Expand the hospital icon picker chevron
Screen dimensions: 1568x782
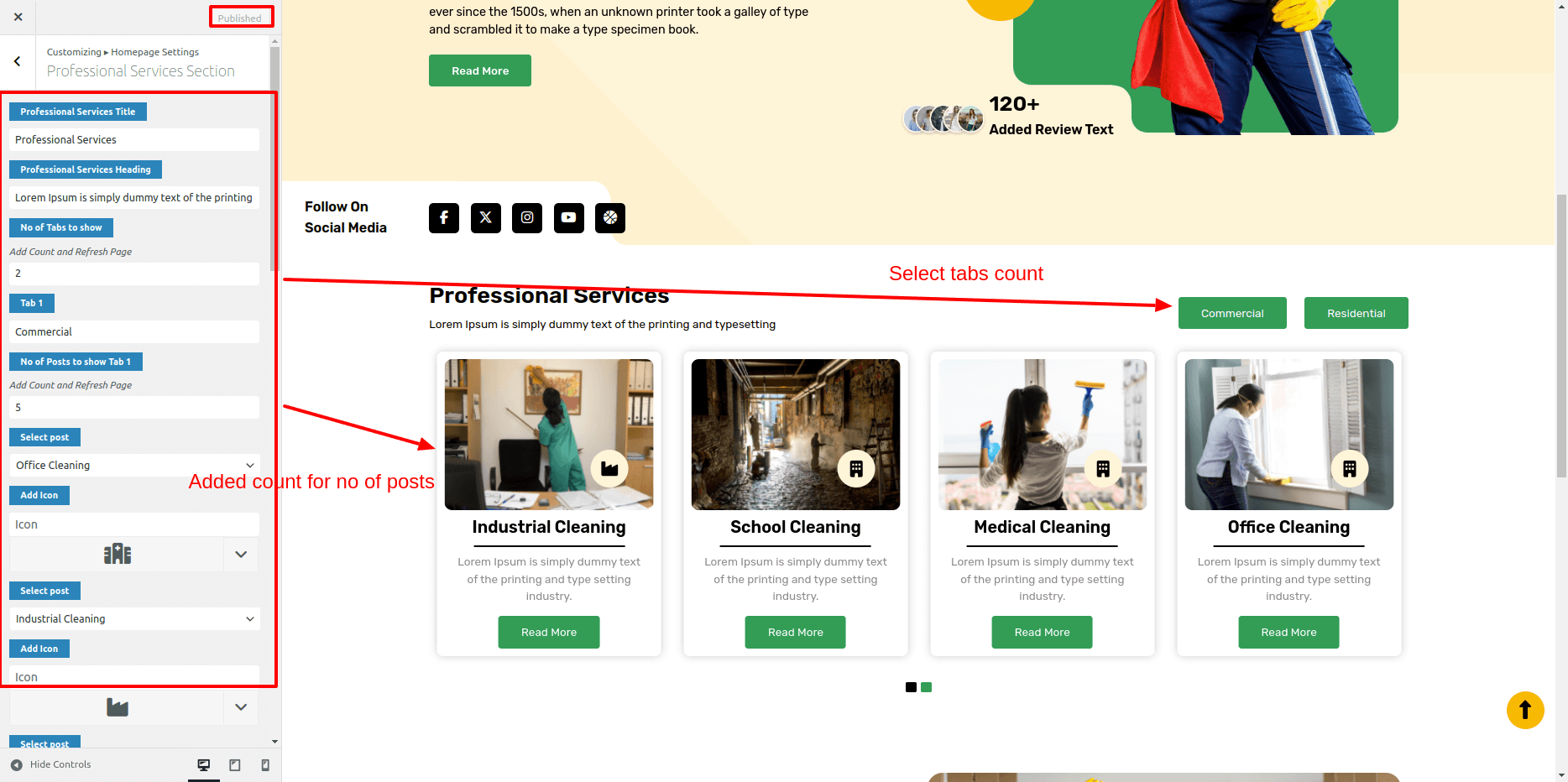[241, 555]
